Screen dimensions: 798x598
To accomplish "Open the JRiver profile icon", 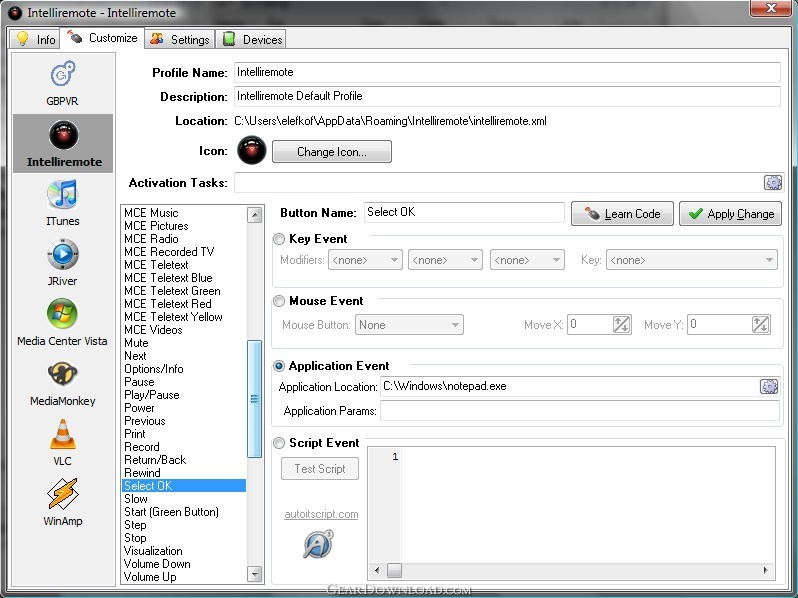I will point(63,254).
